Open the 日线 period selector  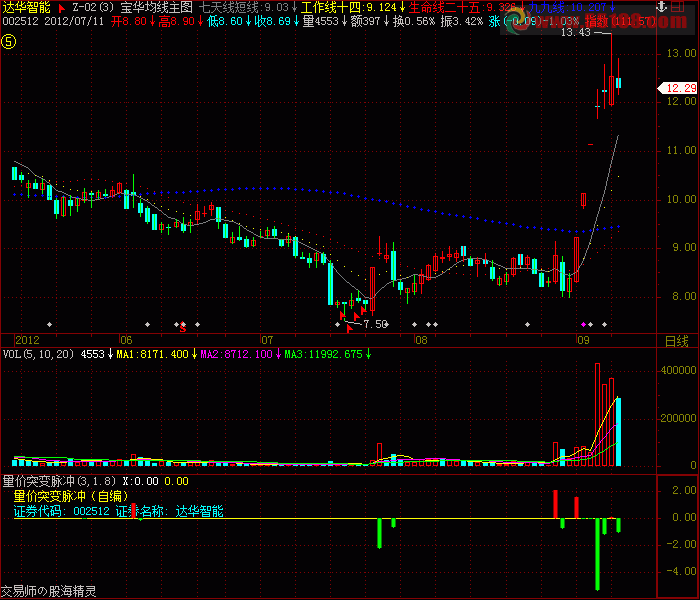[677, 341]
